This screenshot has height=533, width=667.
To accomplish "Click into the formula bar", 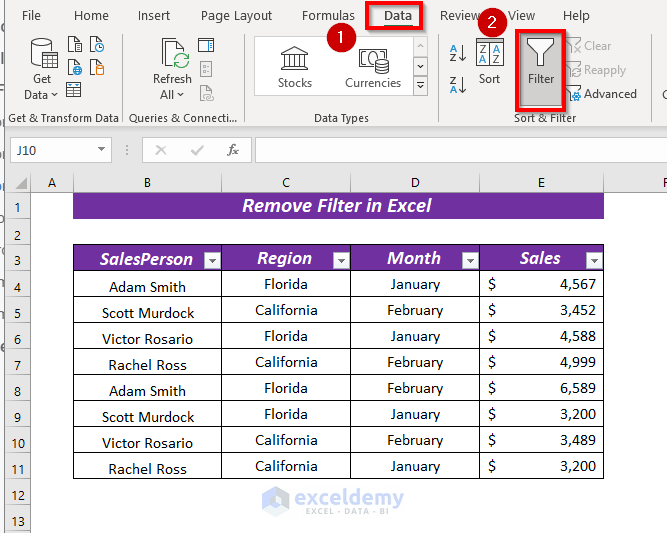I will (461, 150).
